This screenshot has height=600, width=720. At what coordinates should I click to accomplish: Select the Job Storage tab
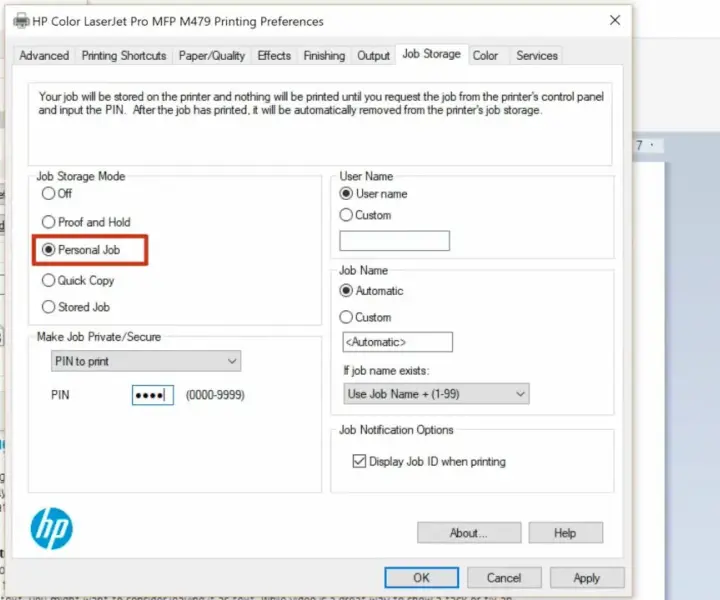[x=432, y=54]
